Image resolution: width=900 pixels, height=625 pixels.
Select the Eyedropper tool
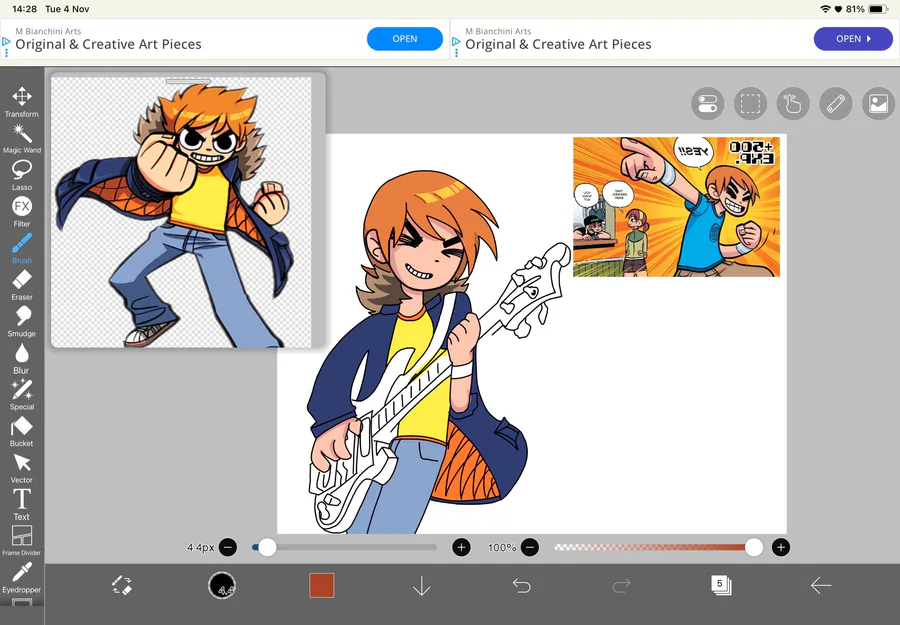point(22,578)
